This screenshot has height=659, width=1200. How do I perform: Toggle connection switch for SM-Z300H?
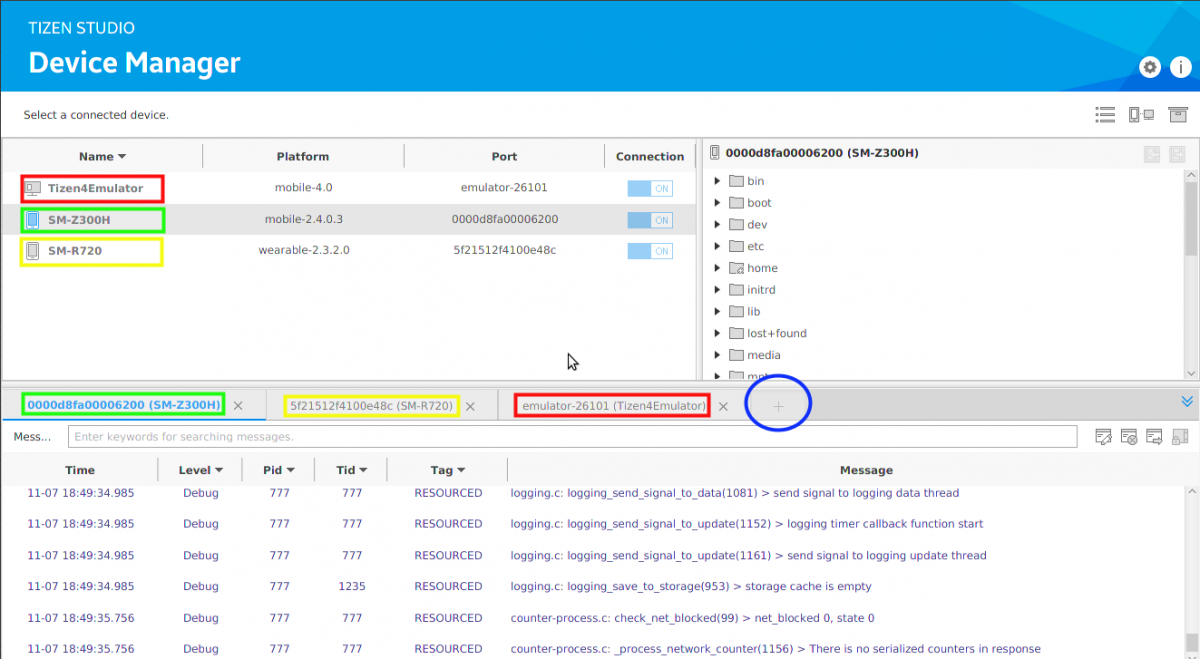coord(649,220)
